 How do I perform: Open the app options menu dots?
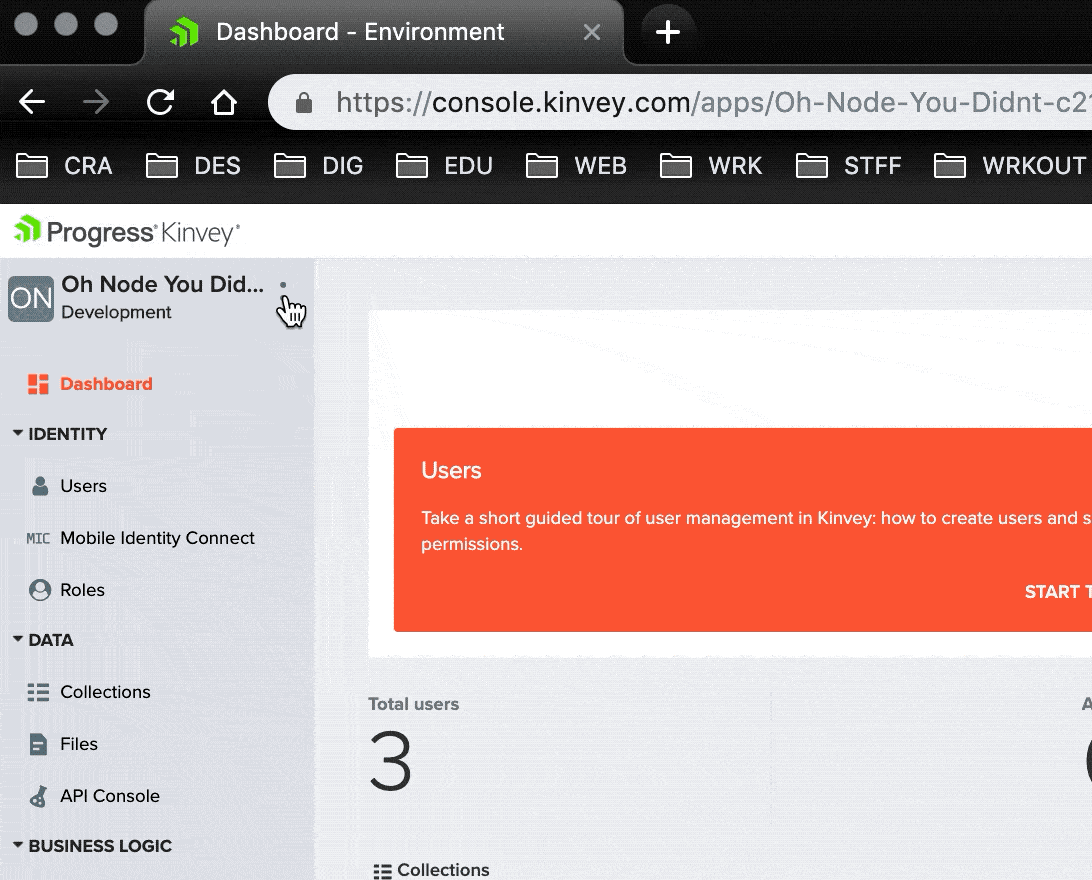283,285
